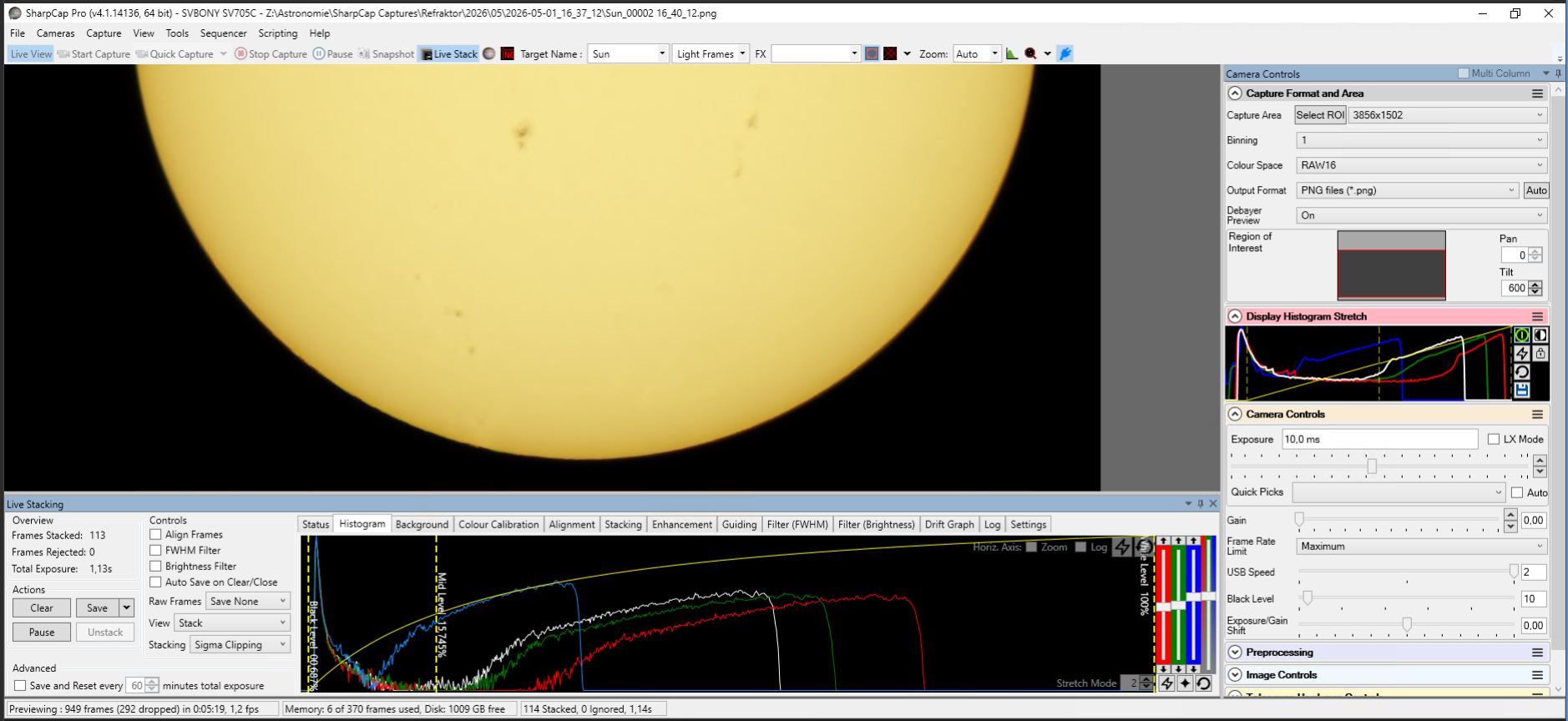
Task: Click the round globe icon next to Live Stack
Action: (x=489, y=54)
